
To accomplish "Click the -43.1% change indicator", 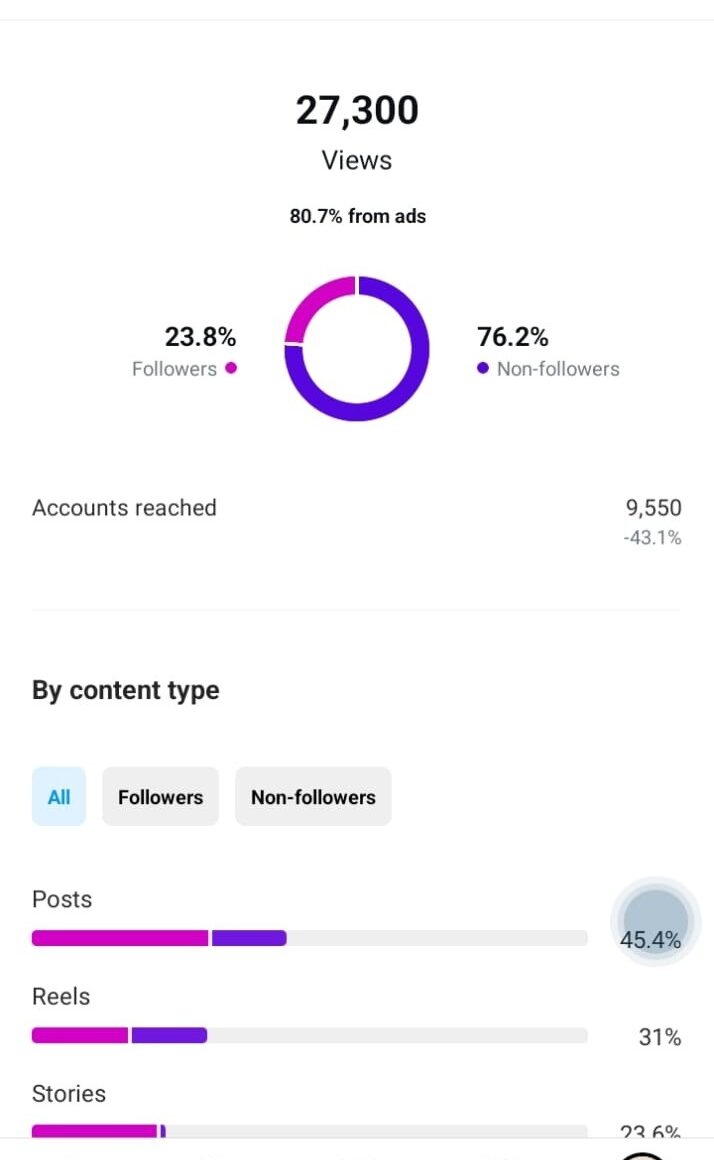I will pos(652,538).
